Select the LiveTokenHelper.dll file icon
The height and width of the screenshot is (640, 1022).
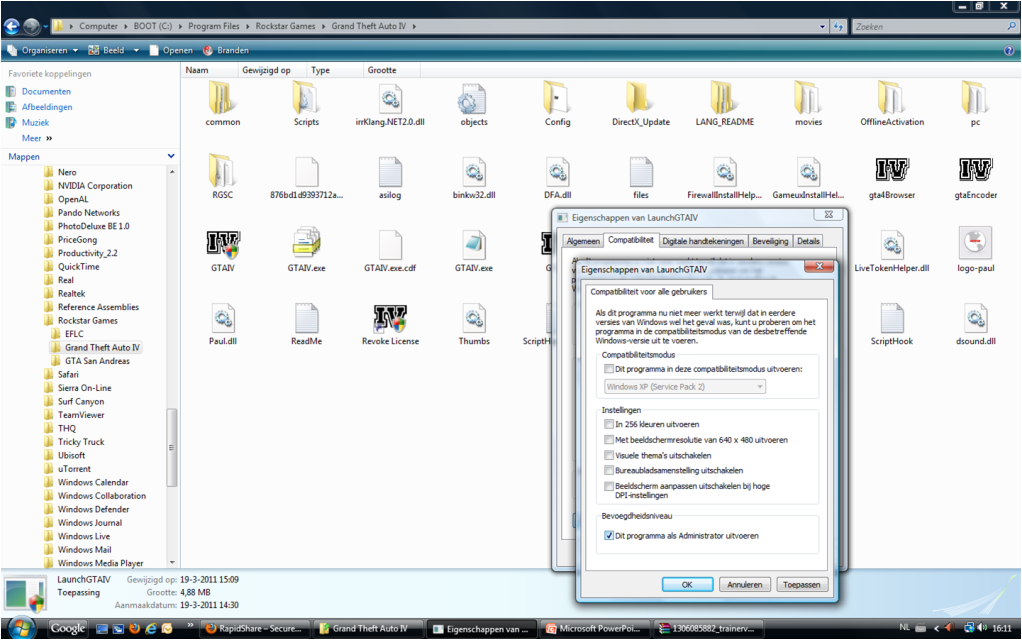(x=891, y=244)
